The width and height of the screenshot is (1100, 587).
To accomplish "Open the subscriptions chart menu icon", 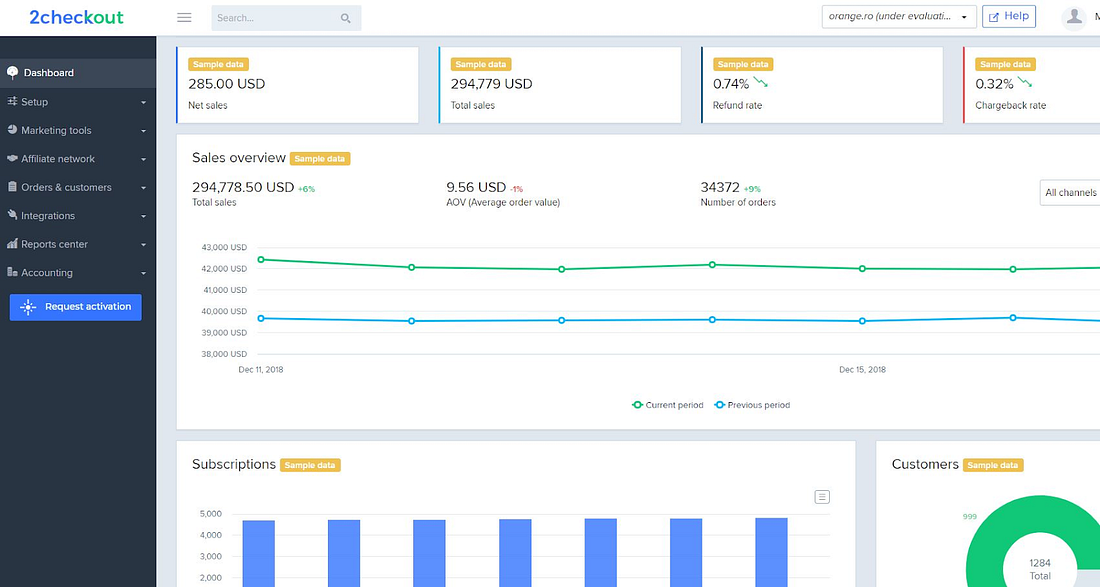I will pyautogui.click(x=822, y=497).
